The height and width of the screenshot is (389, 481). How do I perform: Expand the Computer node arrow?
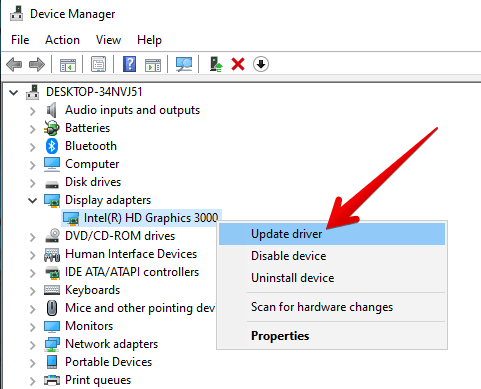[32, 165]
